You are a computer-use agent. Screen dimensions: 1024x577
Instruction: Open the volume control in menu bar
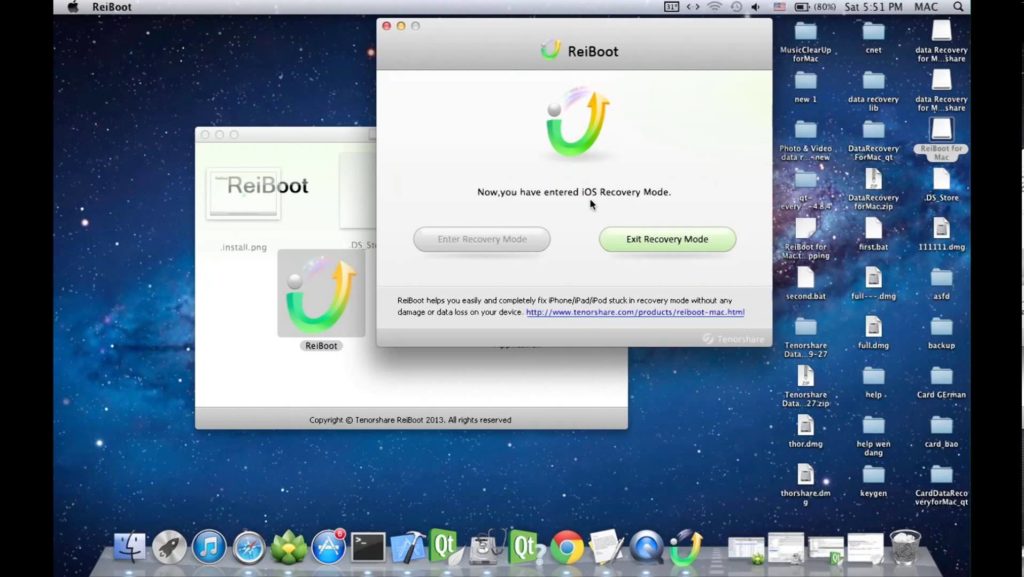756,7
